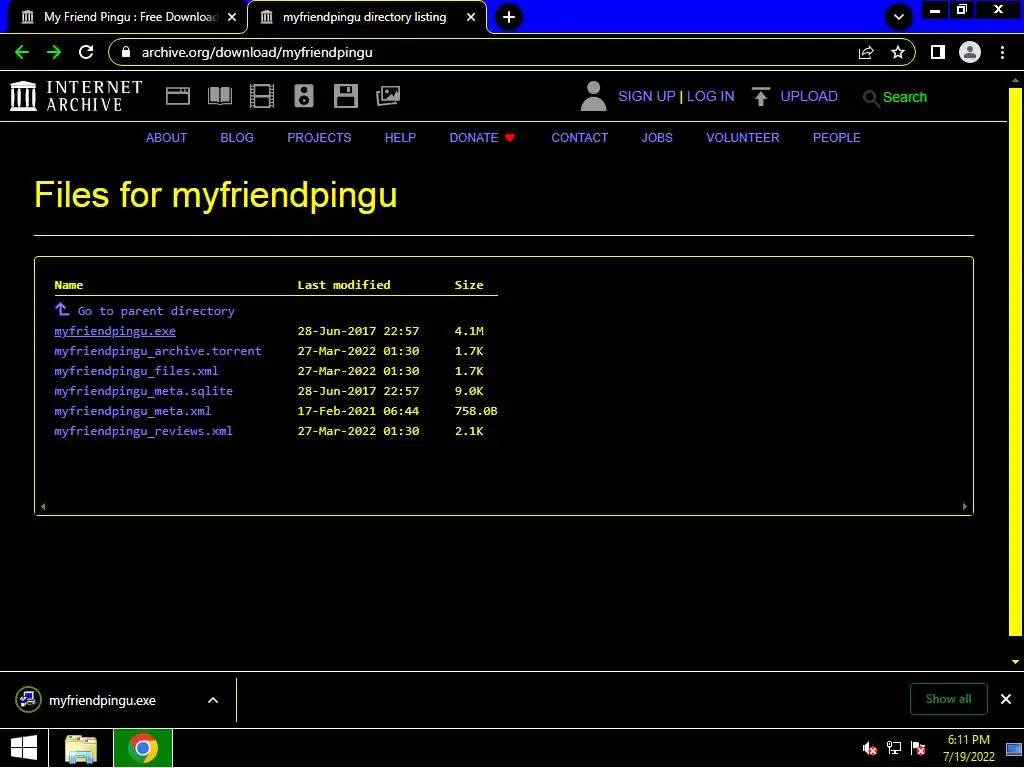Open File Explorer from taskbar
The width and height of the screenshot is (1024, 768).
(x=81, y=748)
